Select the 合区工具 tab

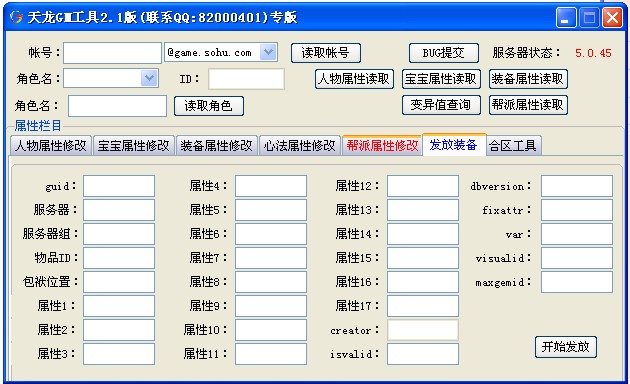click(513, 145)
